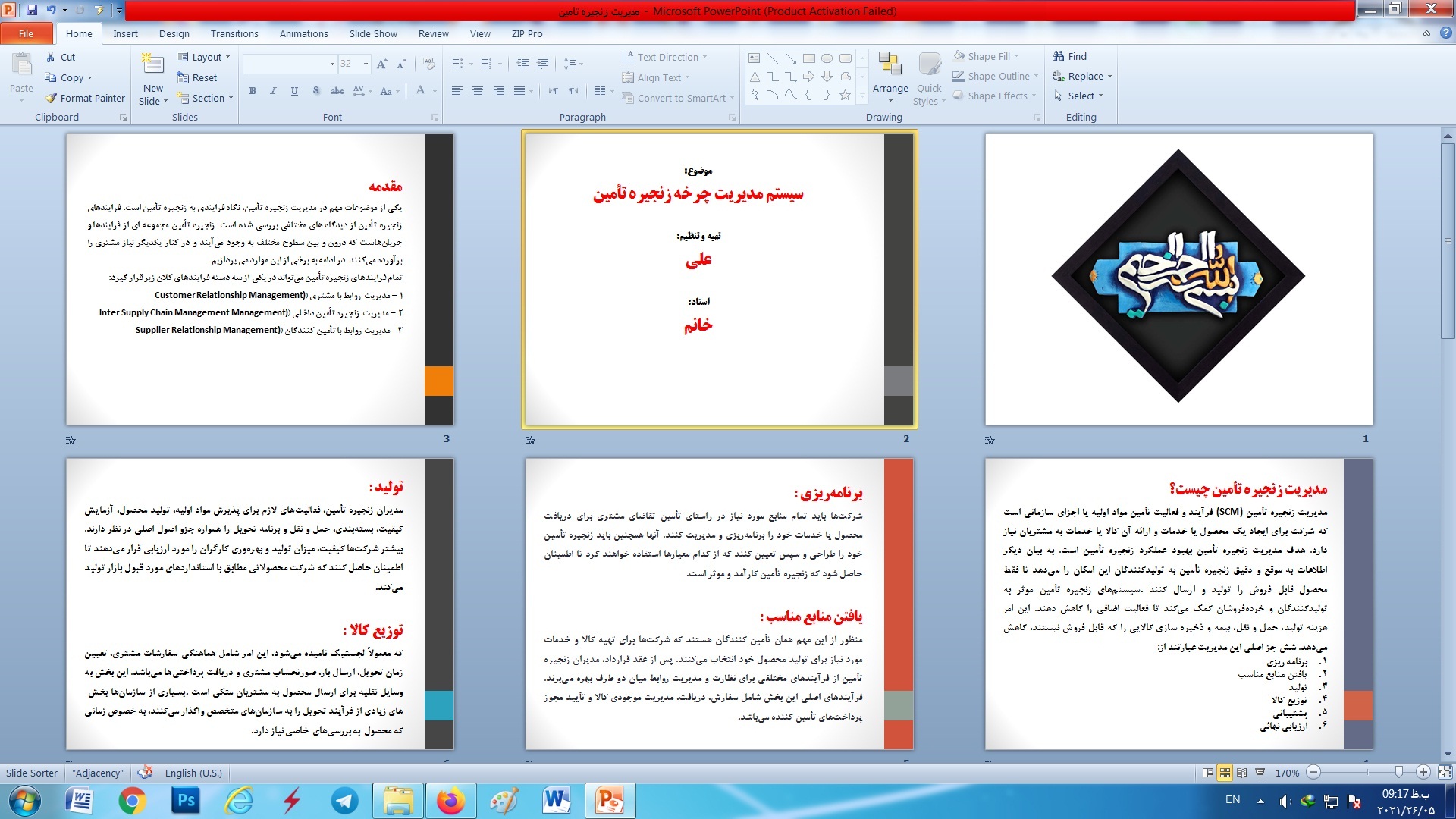This screenshot has height=819, width=1456.
Task: Open the Font name combo box
Action: 290,64
